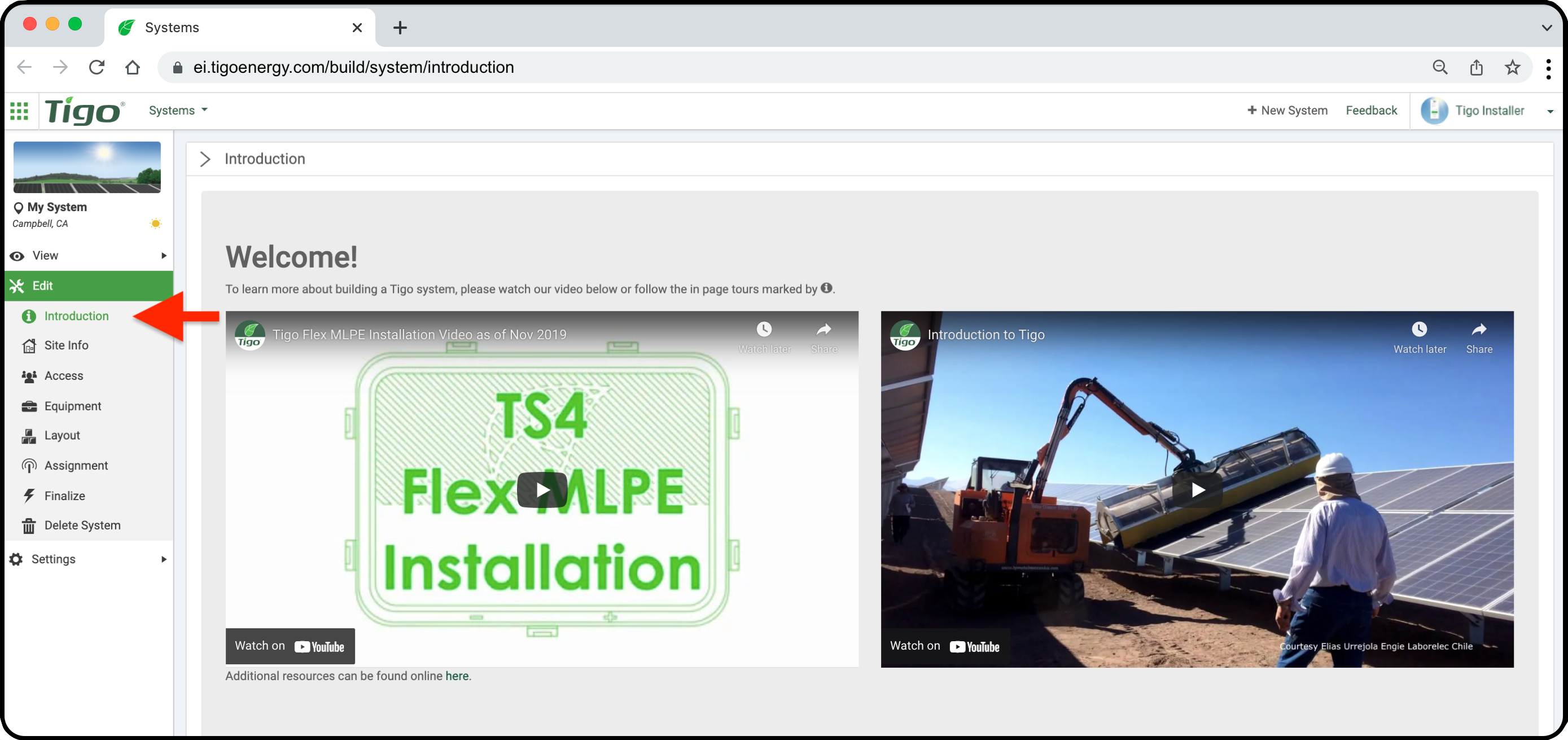Image resolution: width=1568 pixels, height=740 pixels.
Task: Open Introduction to Tigo video title
Action: [986, 334]
